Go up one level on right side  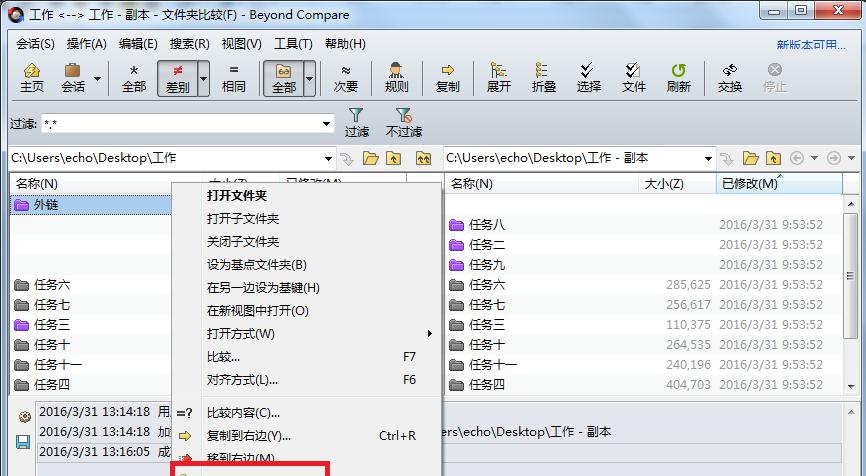[773, 159]
